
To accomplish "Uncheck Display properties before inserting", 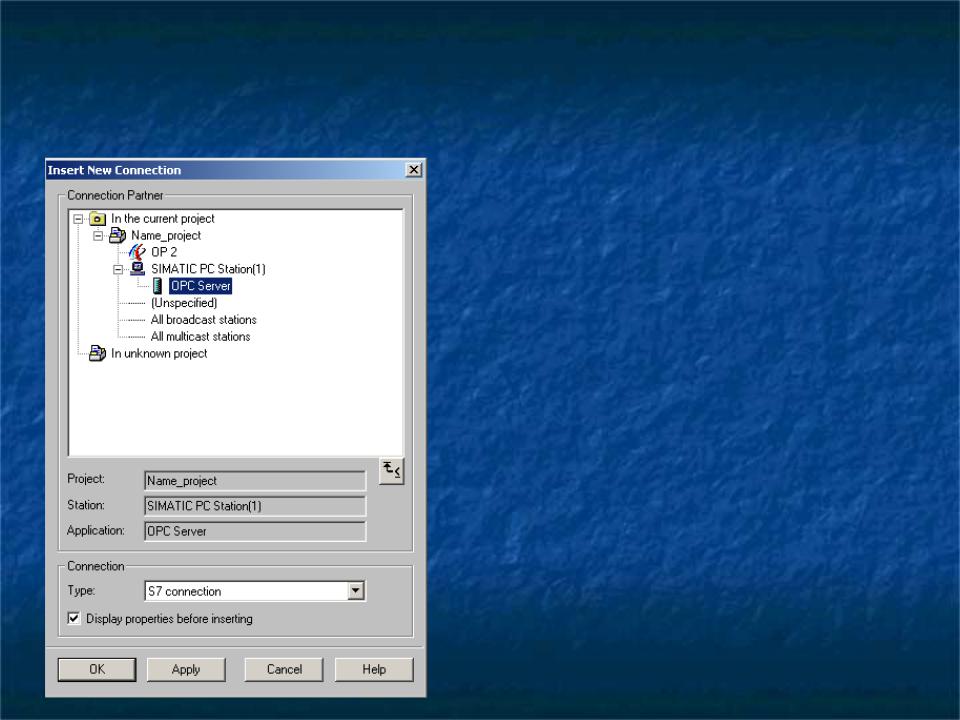I will (x=74, y=618).
